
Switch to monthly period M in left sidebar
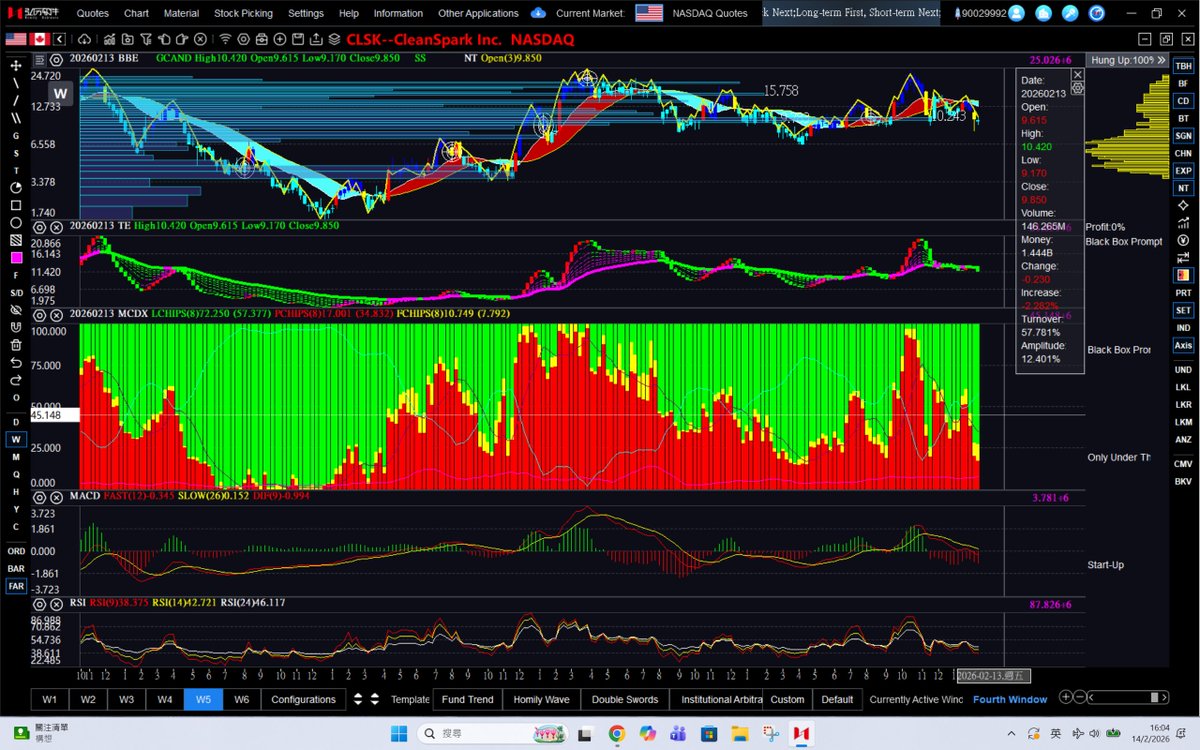(x=16, y=457)
